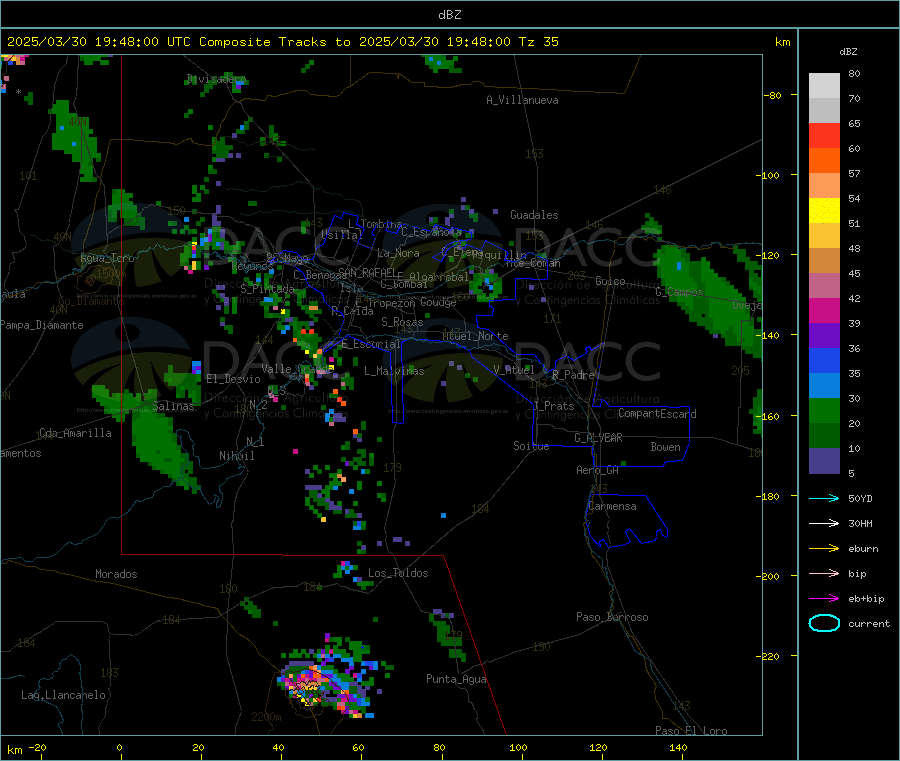Click the yellow 'km' label at top right
This screenshot has width=900, height=761.
coord(782,42)
